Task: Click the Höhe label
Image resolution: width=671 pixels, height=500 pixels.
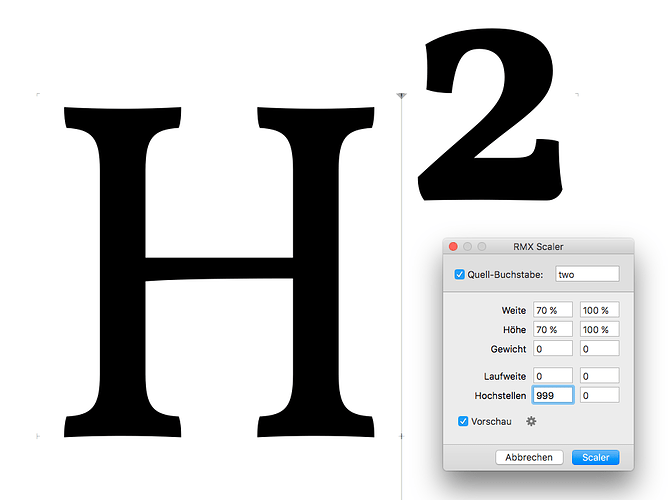Action: click(x=514, y=330)
